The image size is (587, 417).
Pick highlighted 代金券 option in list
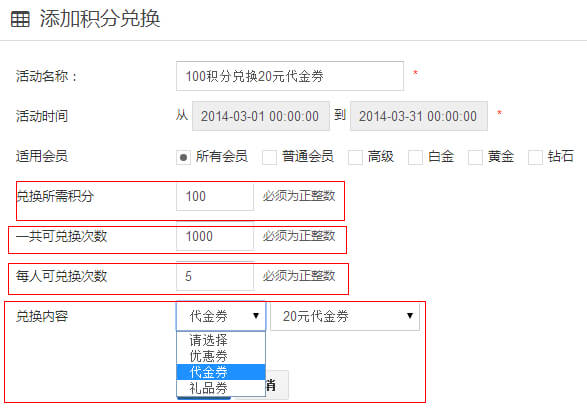(221, 372)
